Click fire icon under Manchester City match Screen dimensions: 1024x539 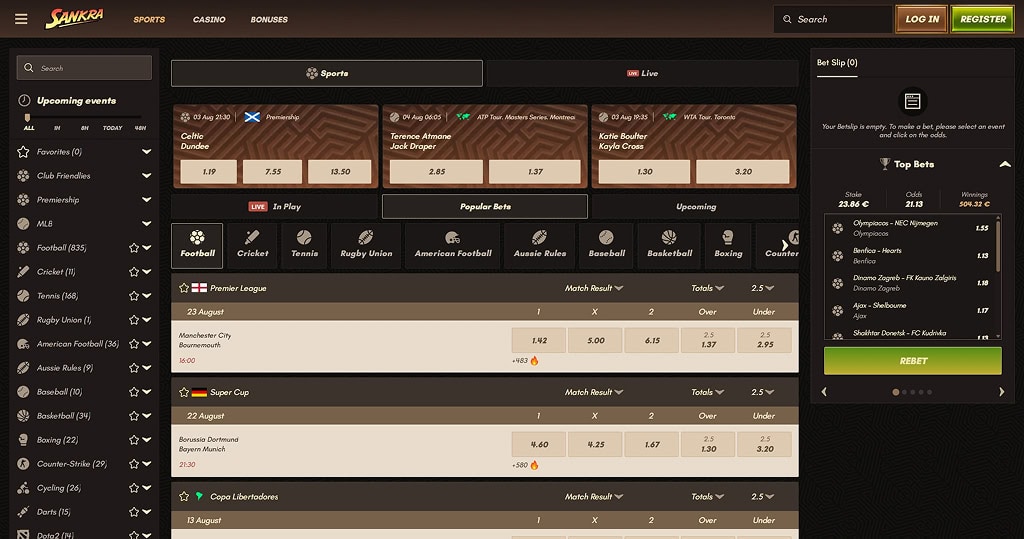(x=534, y=361)
